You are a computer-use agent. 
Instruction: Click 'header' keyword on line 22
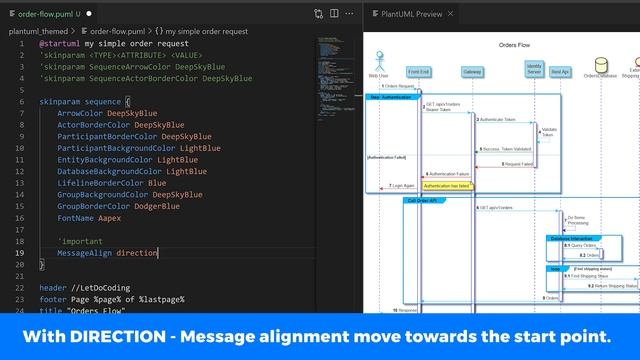[x=53, y=288]
